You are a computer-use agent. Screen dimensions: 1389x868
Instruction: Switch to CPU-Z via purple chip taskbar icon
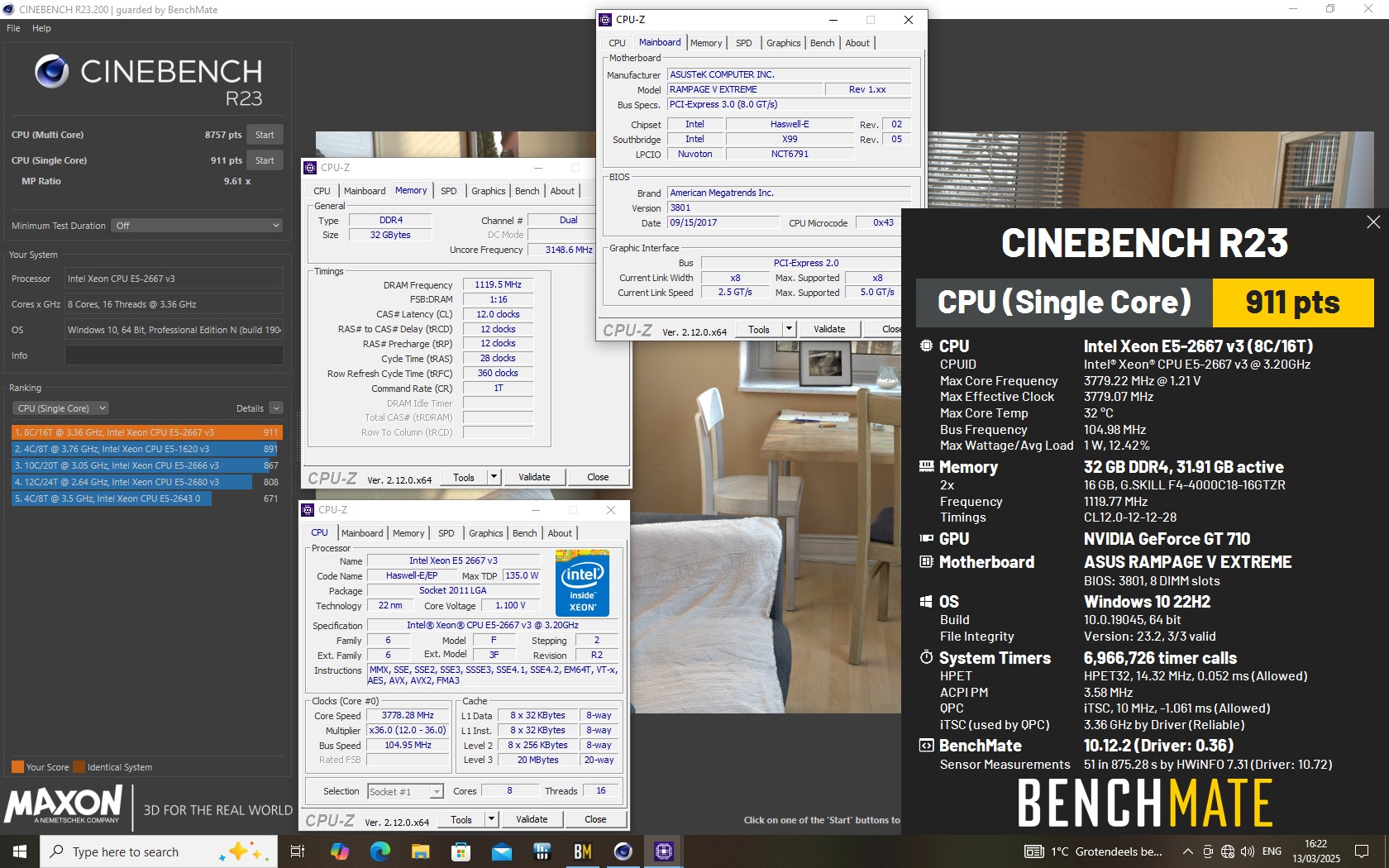(x=663, y=851)
